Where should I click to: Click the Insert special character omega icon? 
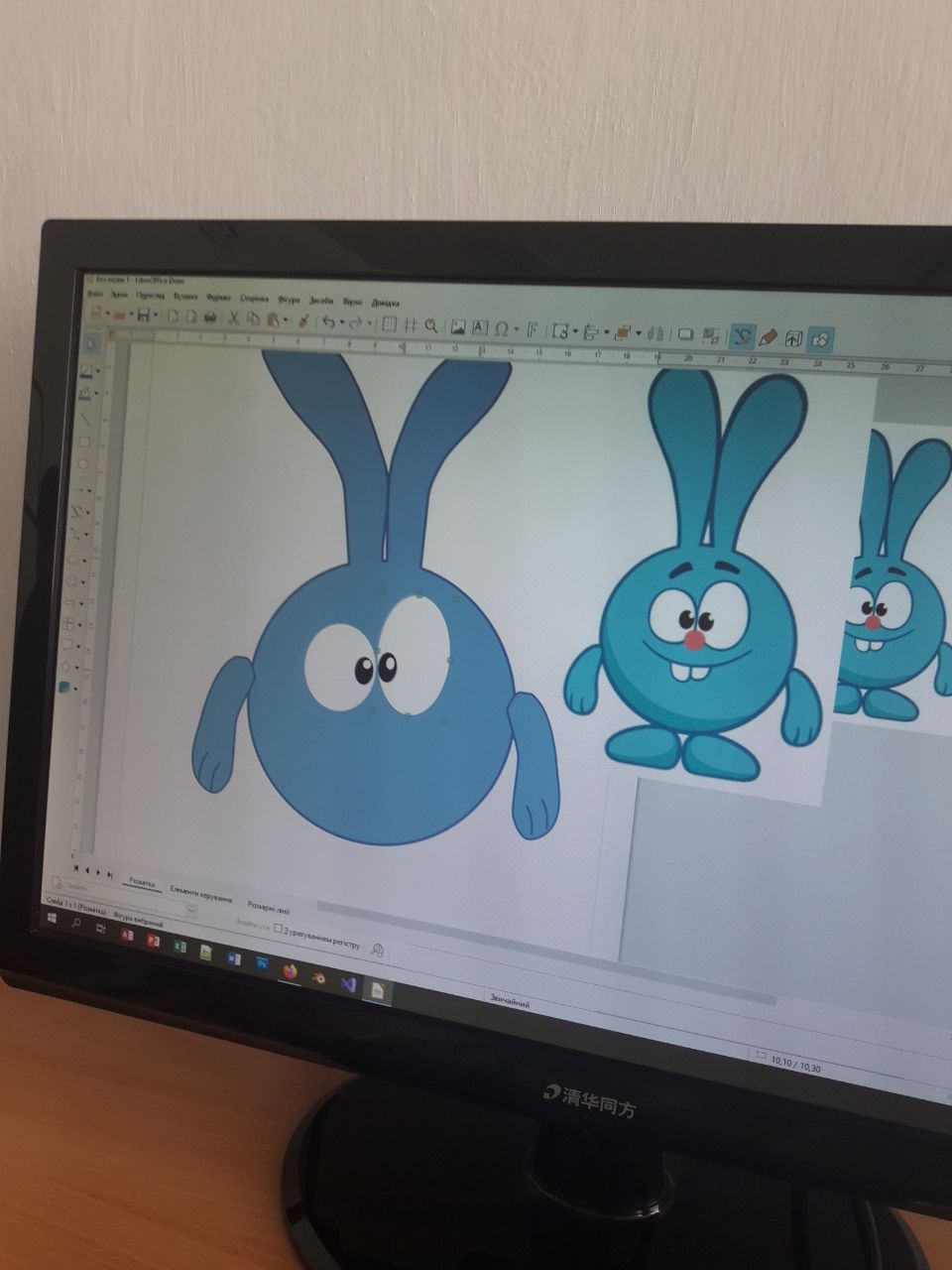(502, 328)
